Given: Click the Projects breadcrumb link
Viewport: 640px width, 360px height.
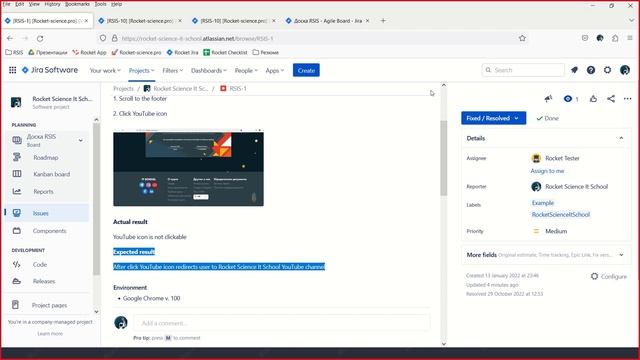Looking at the screenshot, I should point(123,89).
